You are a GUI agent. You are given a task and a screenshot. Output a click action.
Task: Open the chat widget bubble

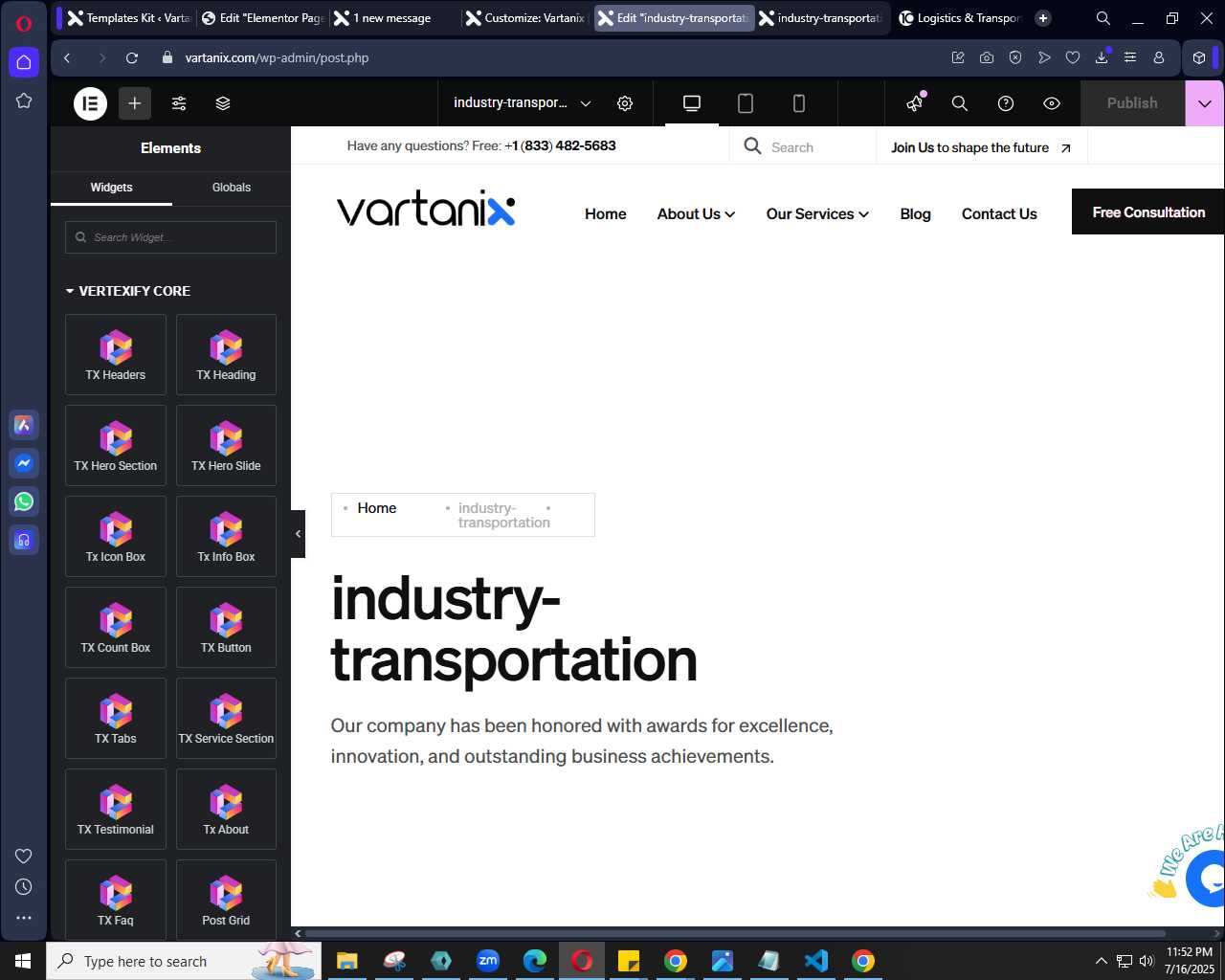(1208, 878)
